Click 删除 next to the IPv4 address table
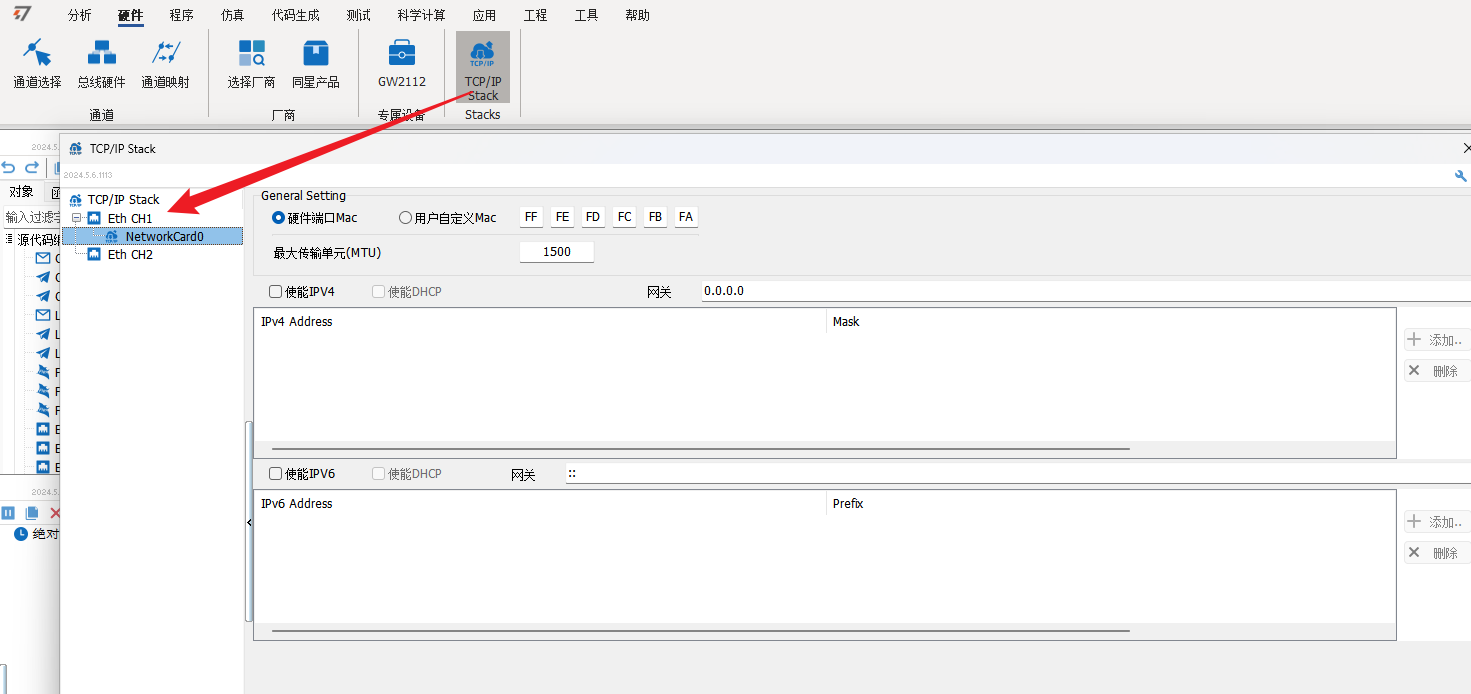The height and width of the screenshot is (694, 1471). tap(1437, 370)
